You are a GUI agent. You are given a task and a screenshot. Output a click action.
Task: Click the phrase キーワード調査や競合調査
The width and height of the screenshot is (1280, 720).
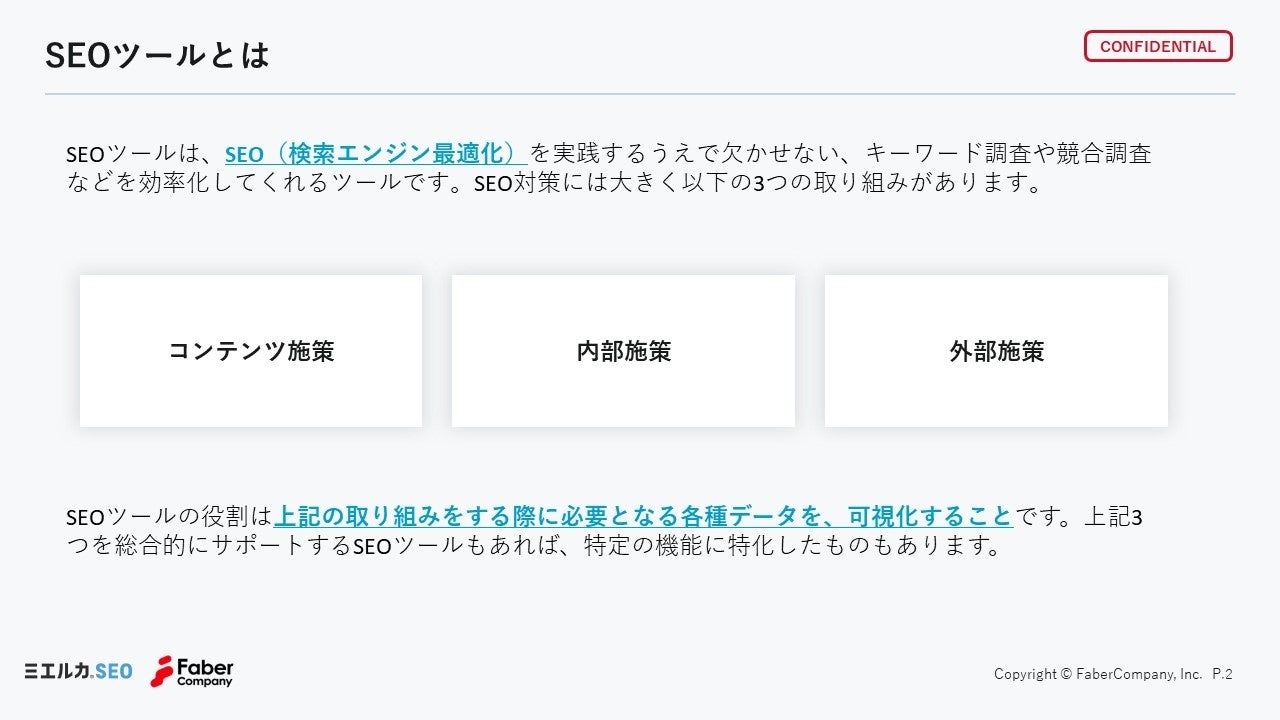pyautogui.click(x=1008, y=154)
